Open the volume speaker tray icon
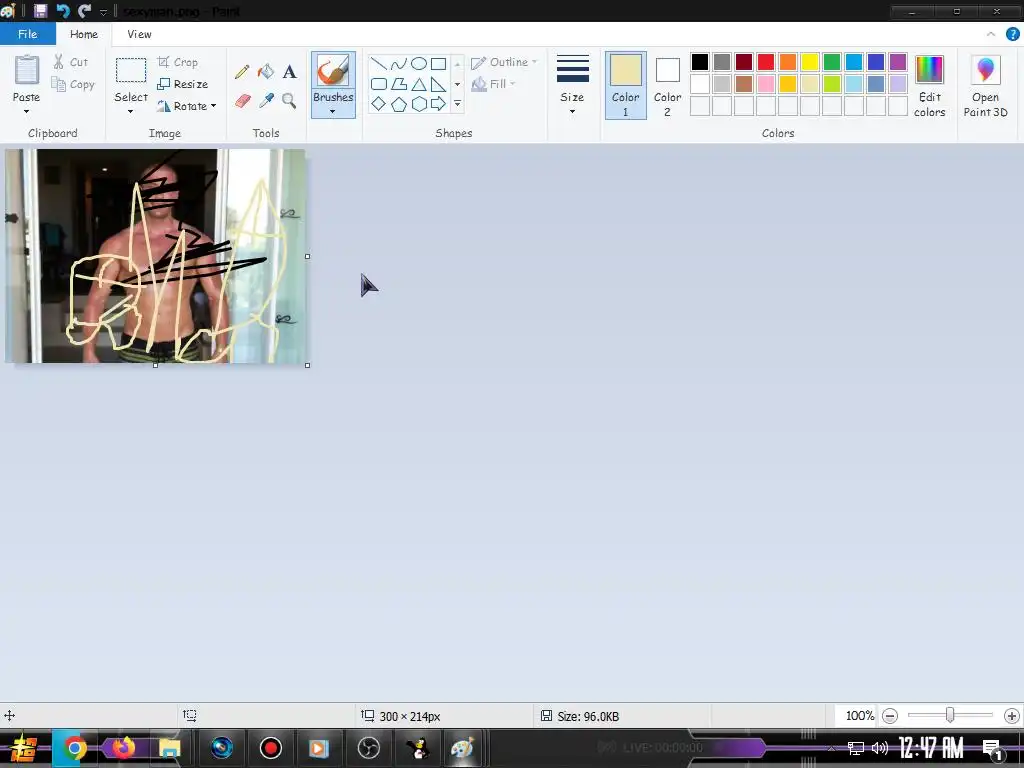The width and height of the screenshot is (1024, 768). click(x=880, y=748)
